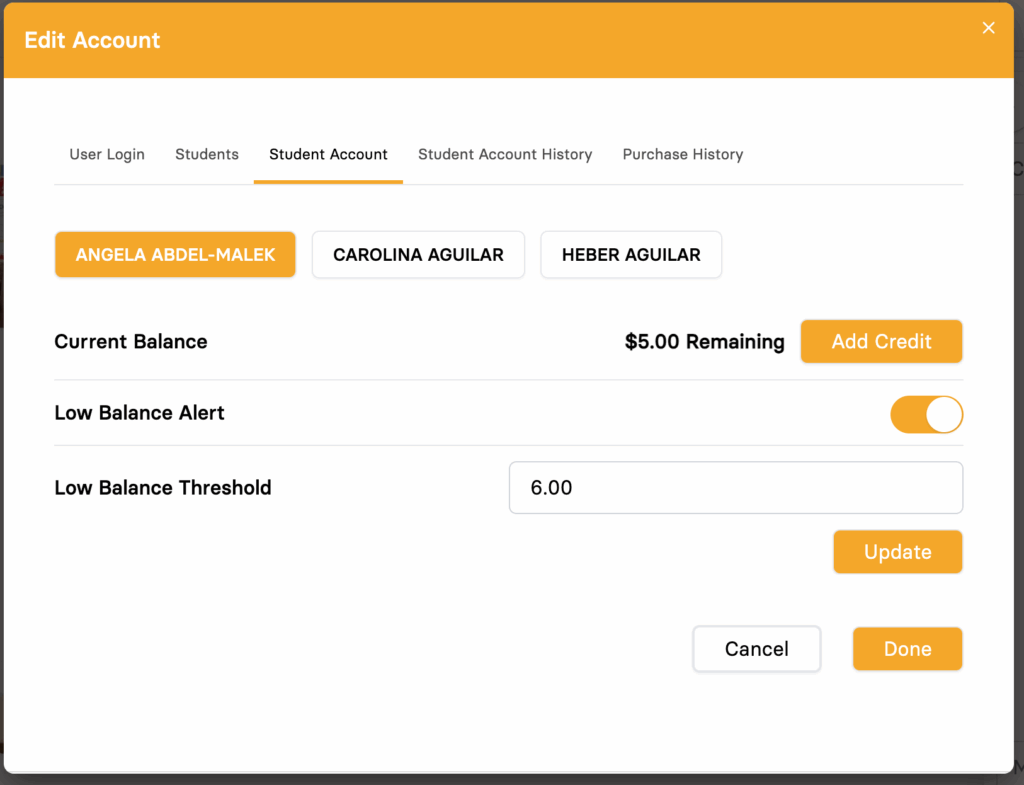Close the Edit Account dialog with X
The image size is (1024, 785).
click(988, 28)
